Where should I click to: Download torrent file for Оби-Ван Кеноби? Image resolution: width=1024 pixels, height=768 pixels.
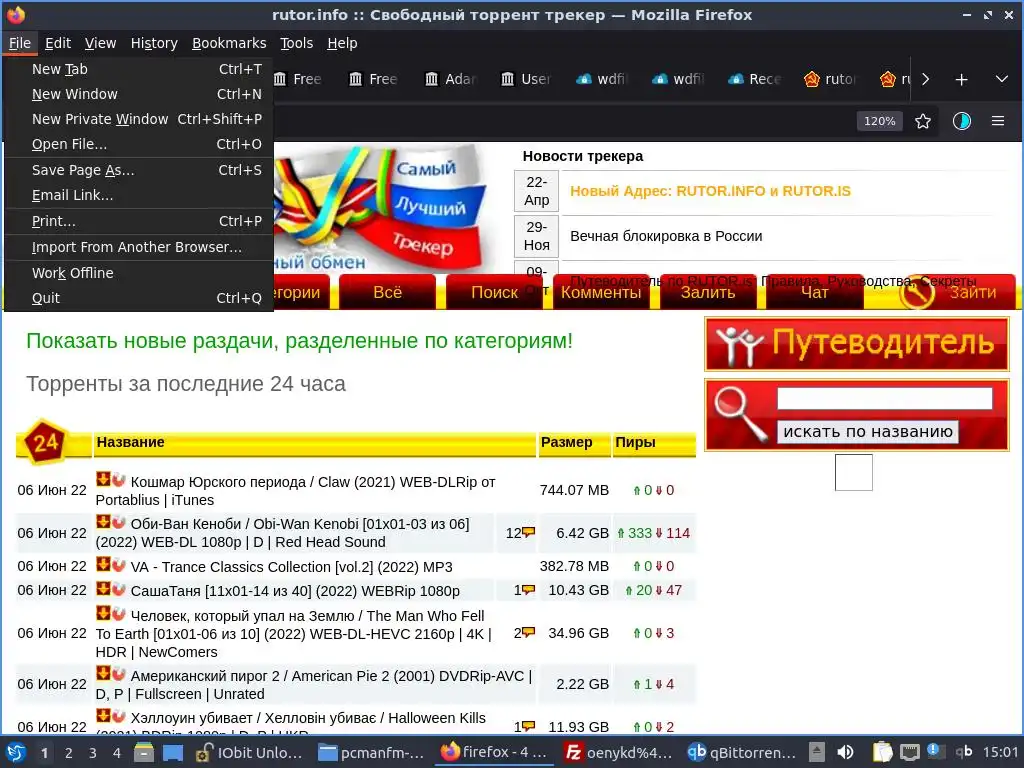[x=103, y=522]
